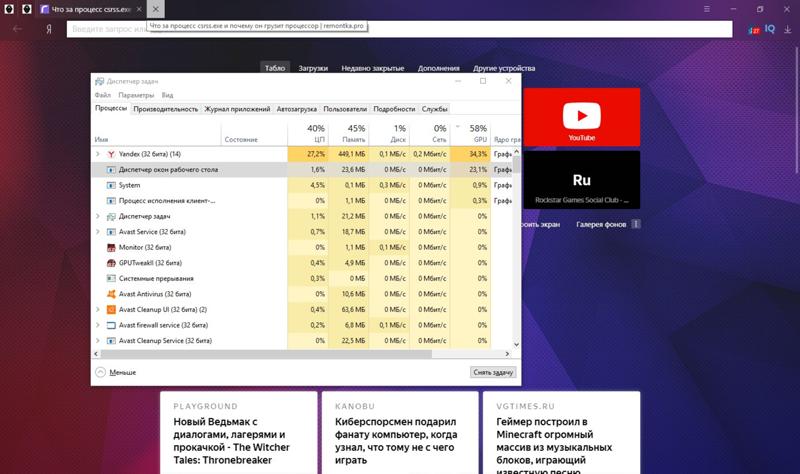This screenshot has height=474, width=800.
Task: Open Загрузки in browser Tableau nav
Action: click(x=313, y=68)
